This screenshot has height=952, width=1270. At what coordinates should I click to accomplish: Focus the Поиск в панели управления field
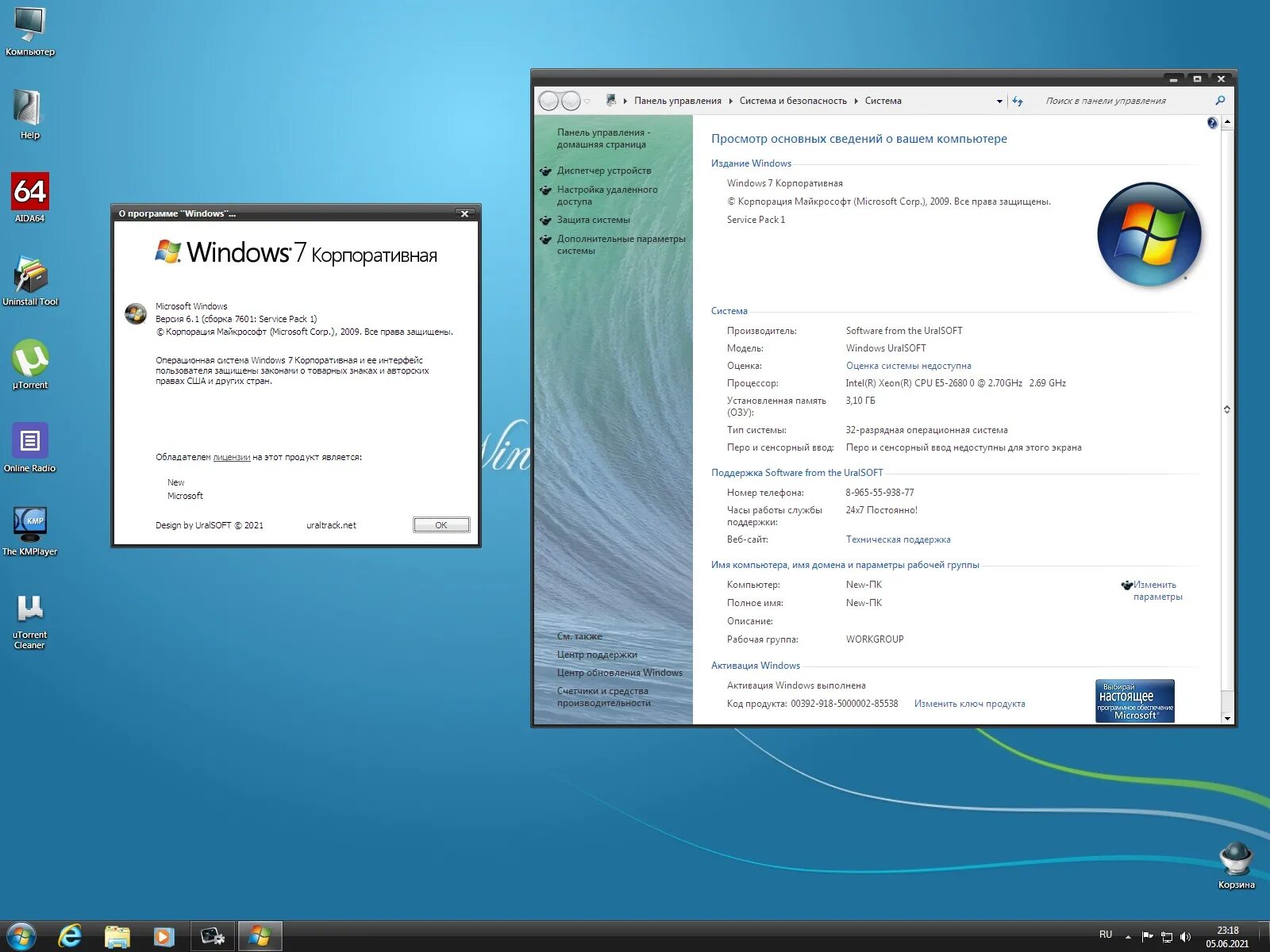point(1126,101)
